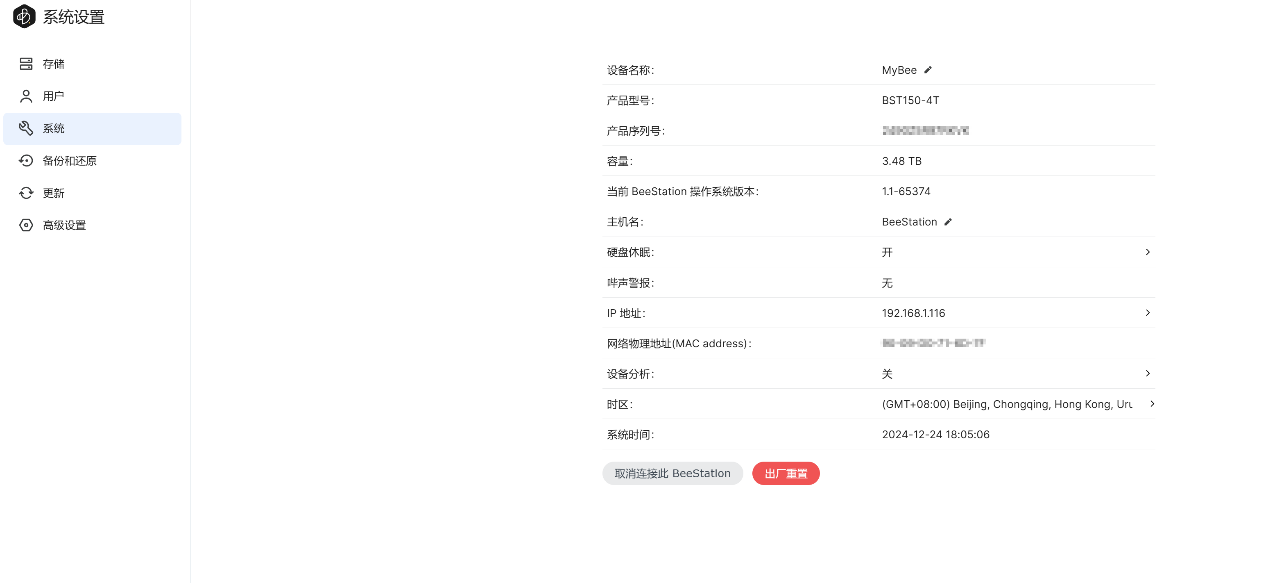
Task: Select the 高级设置 menu entry
Action: pos(64,225)
